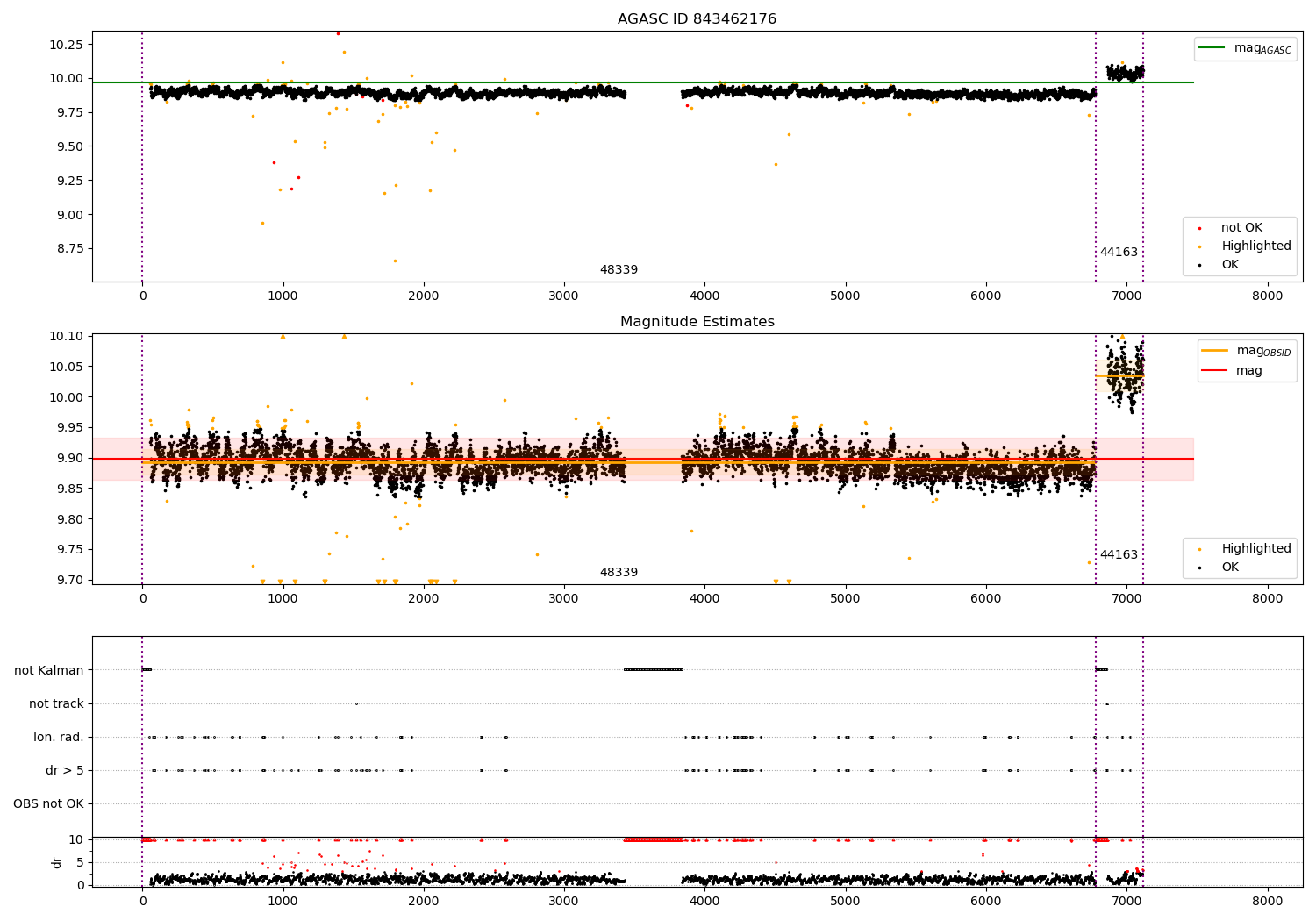This screenshot has width=1316, height=921.
Task: Click 'OK' legend entry in the middle plot
Action: pyautogui.click(x=1230, y=568)
